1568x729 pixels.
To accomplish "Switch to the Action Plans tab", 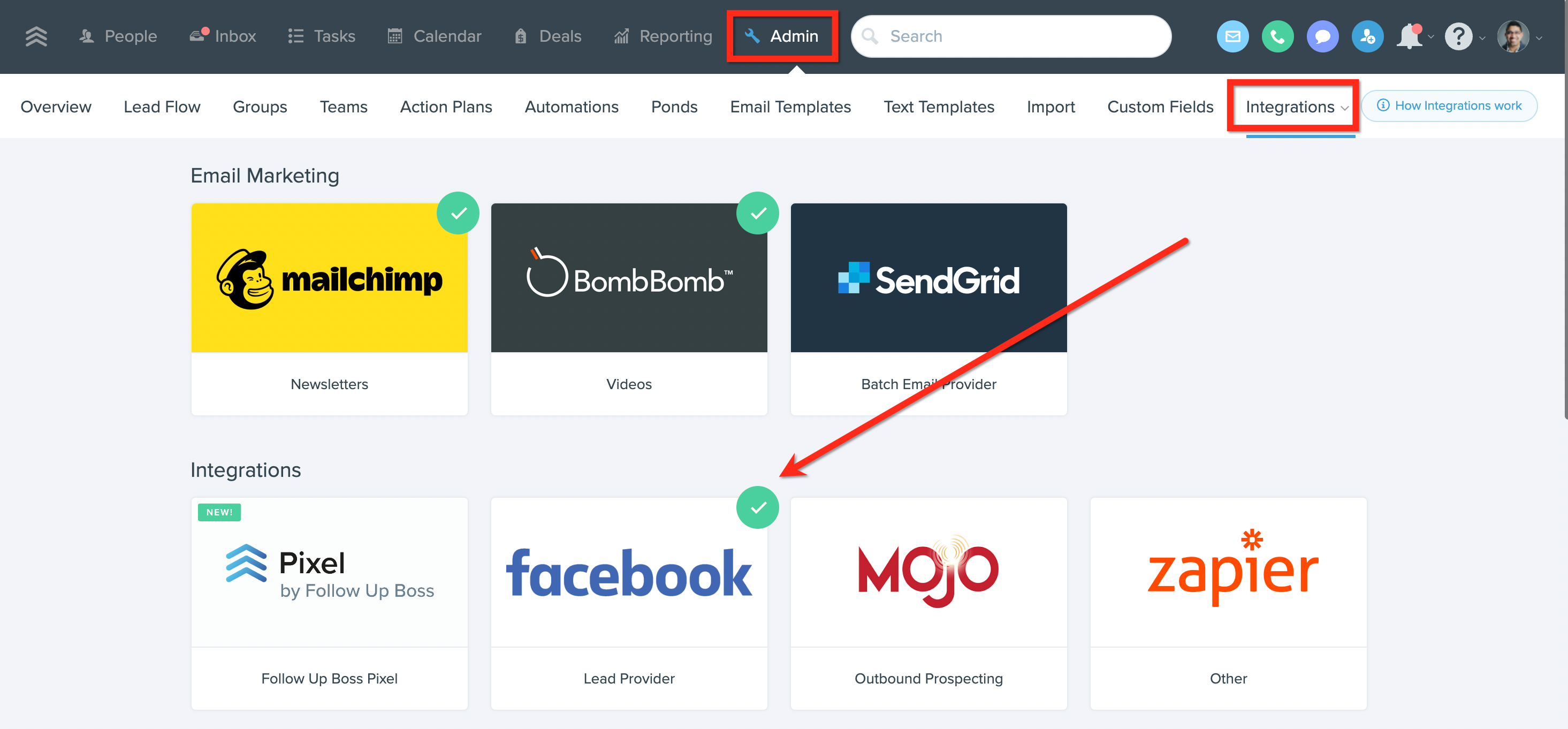I will (x=446, y=106).
